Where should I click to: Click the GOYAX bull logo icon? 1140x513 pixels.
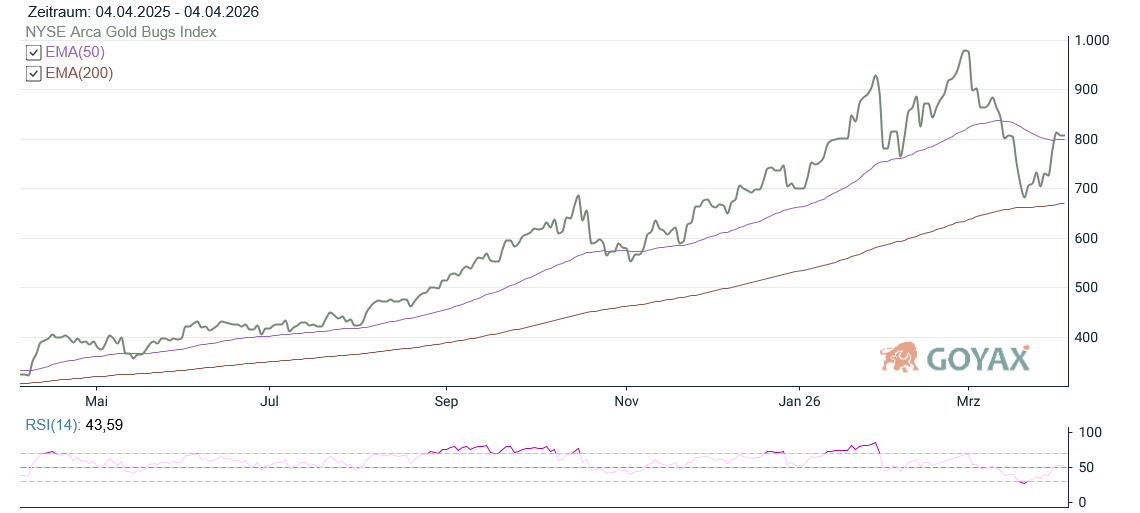coord(899,357)
